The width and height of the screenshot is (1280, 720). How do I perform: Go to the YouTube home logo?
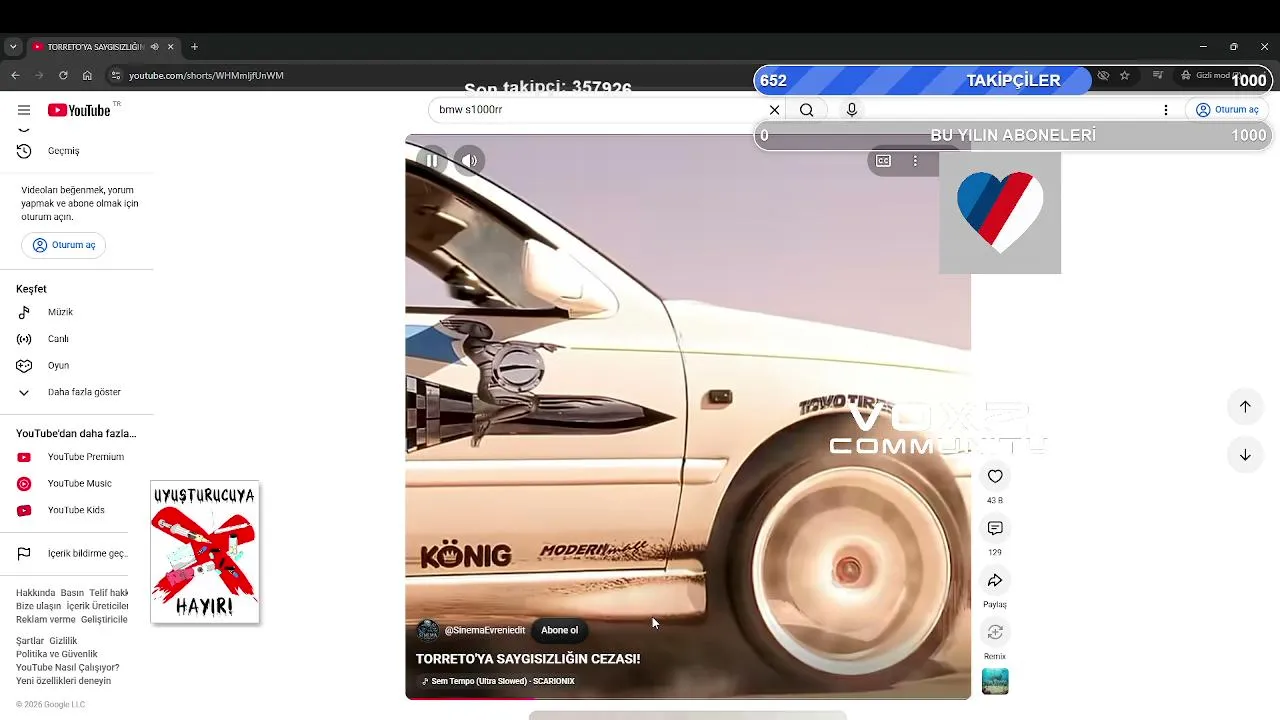(x=79, y=110)
